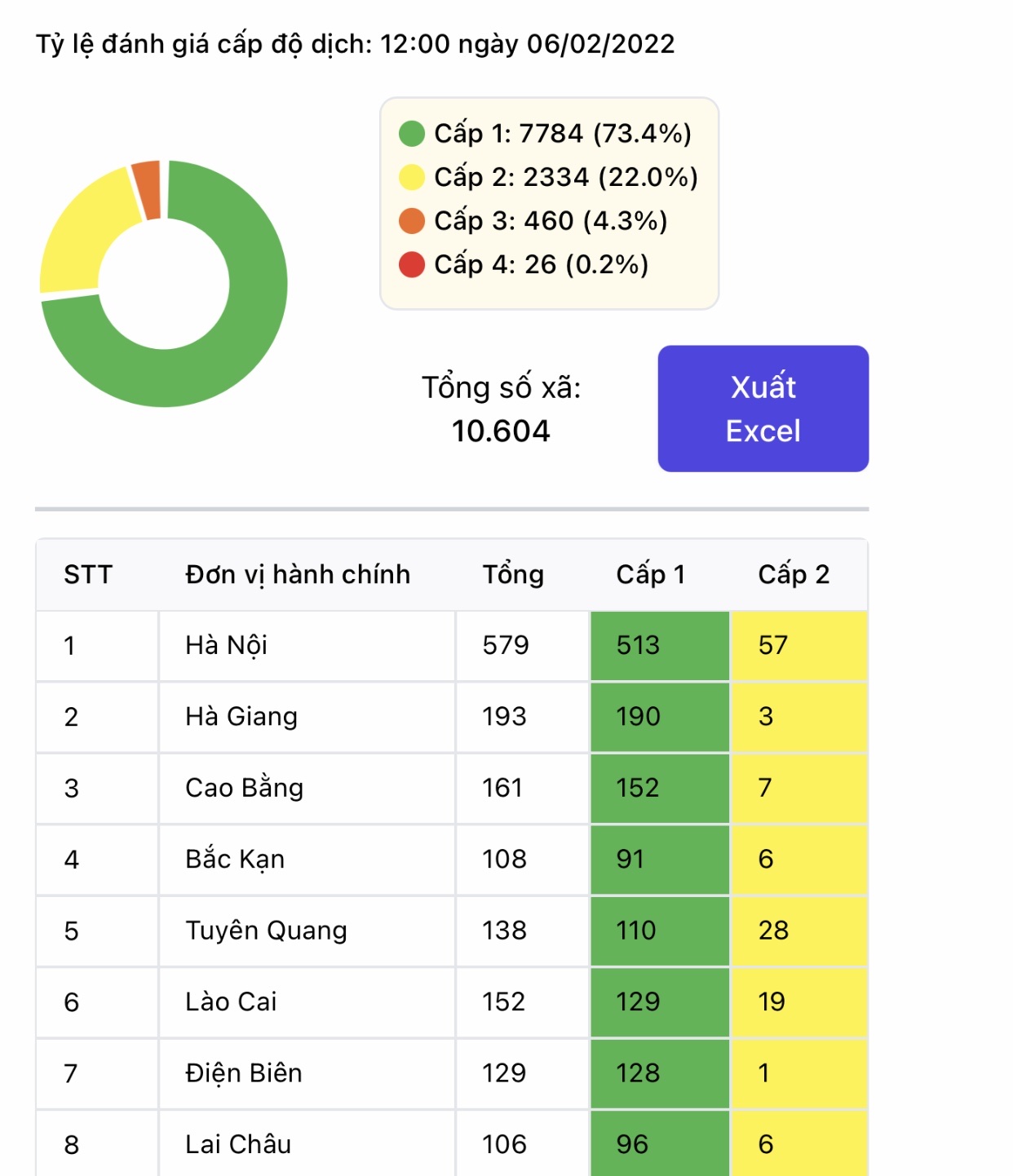Click the STT column header
Viewport: 1013px width, 1176px height.
(x=88, y=575)
